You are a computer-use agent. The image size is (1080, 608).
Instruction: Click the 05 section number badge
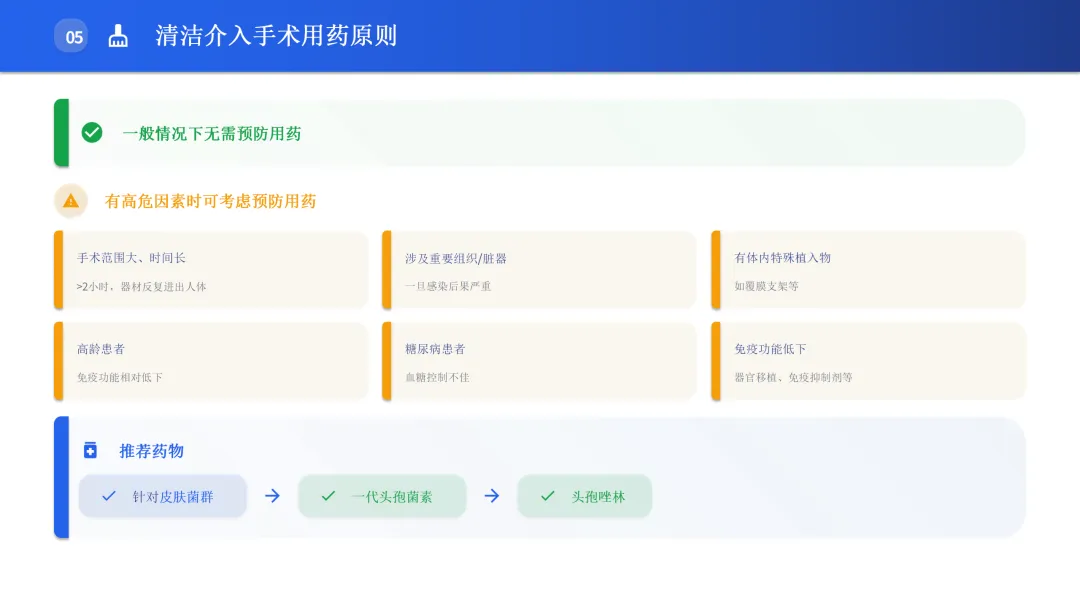(71, 36)
